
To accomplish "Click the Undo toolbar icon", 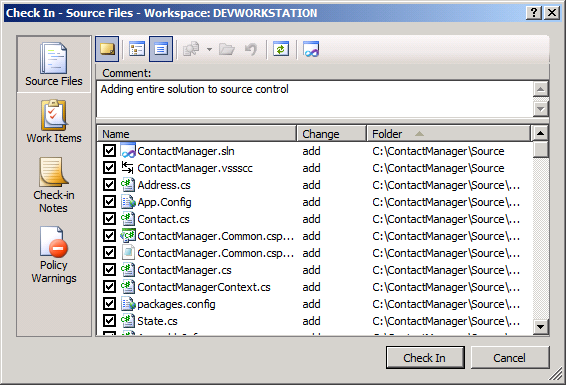I will pyautogui.click(x=251, y=49).
